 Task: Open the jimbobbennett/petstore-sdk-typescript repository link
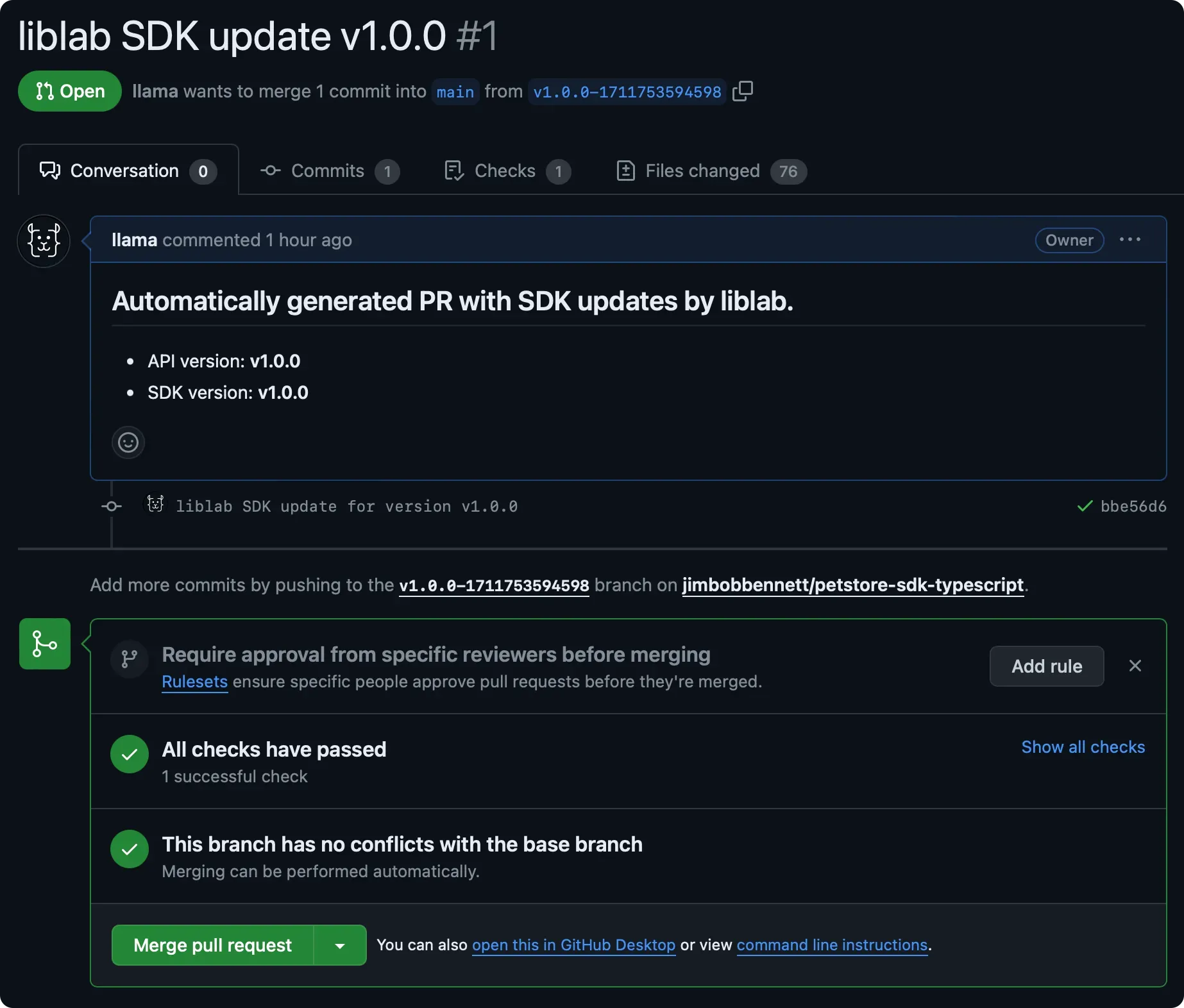pyautogui.click(x=852, y=585)
